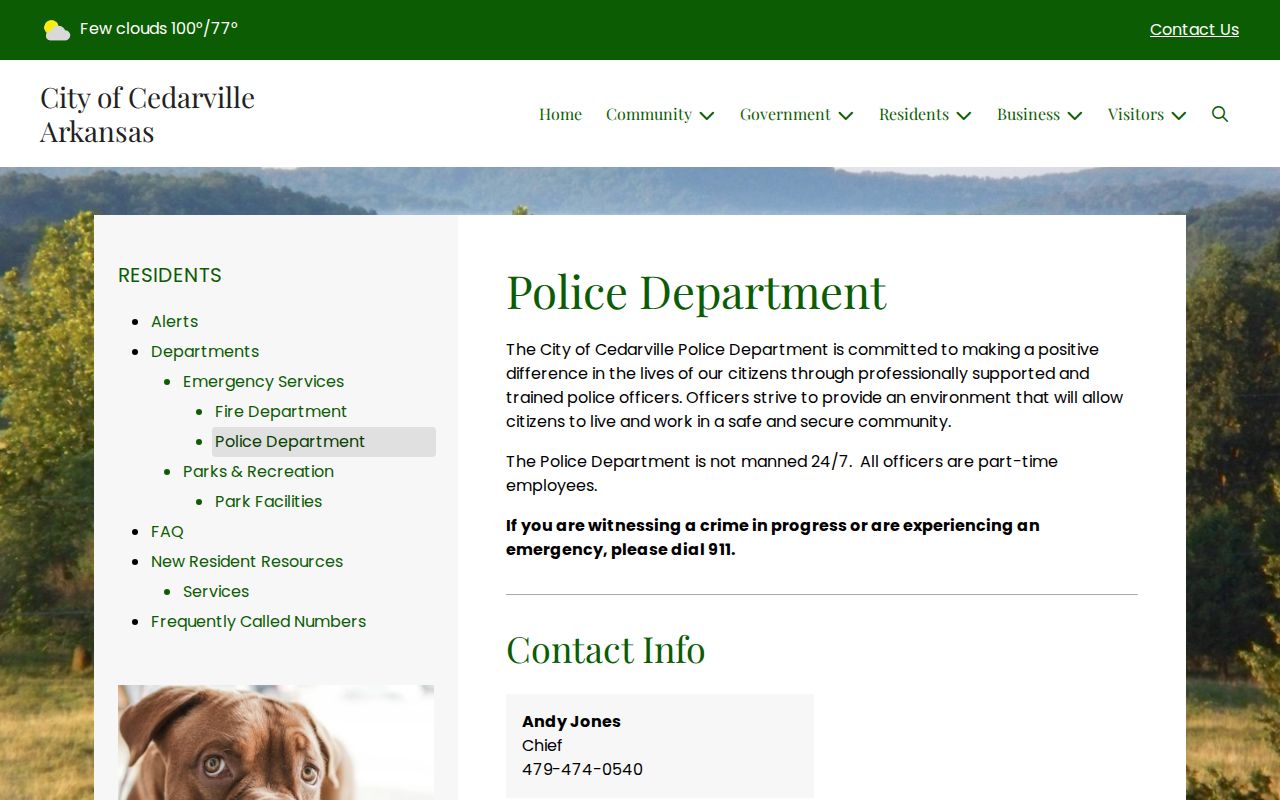Expand the Residents menu chevron
Viewport: 1280px width, 800px height.
tap(964, 115)
